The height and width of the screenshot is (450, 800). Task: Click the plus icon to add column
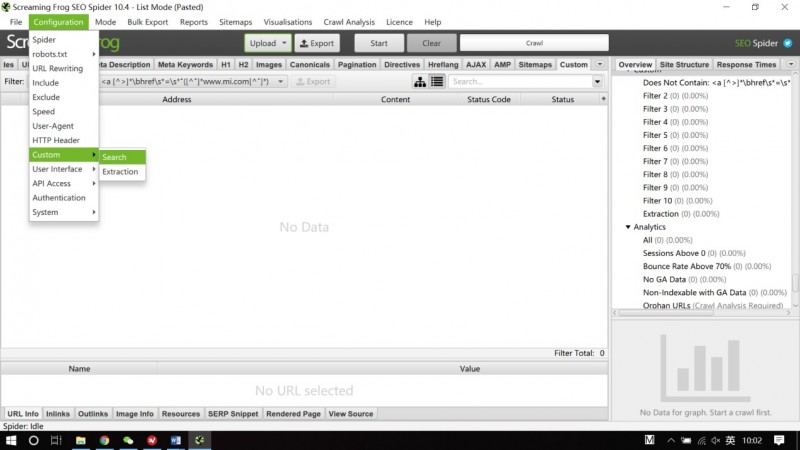click(603, 100)
